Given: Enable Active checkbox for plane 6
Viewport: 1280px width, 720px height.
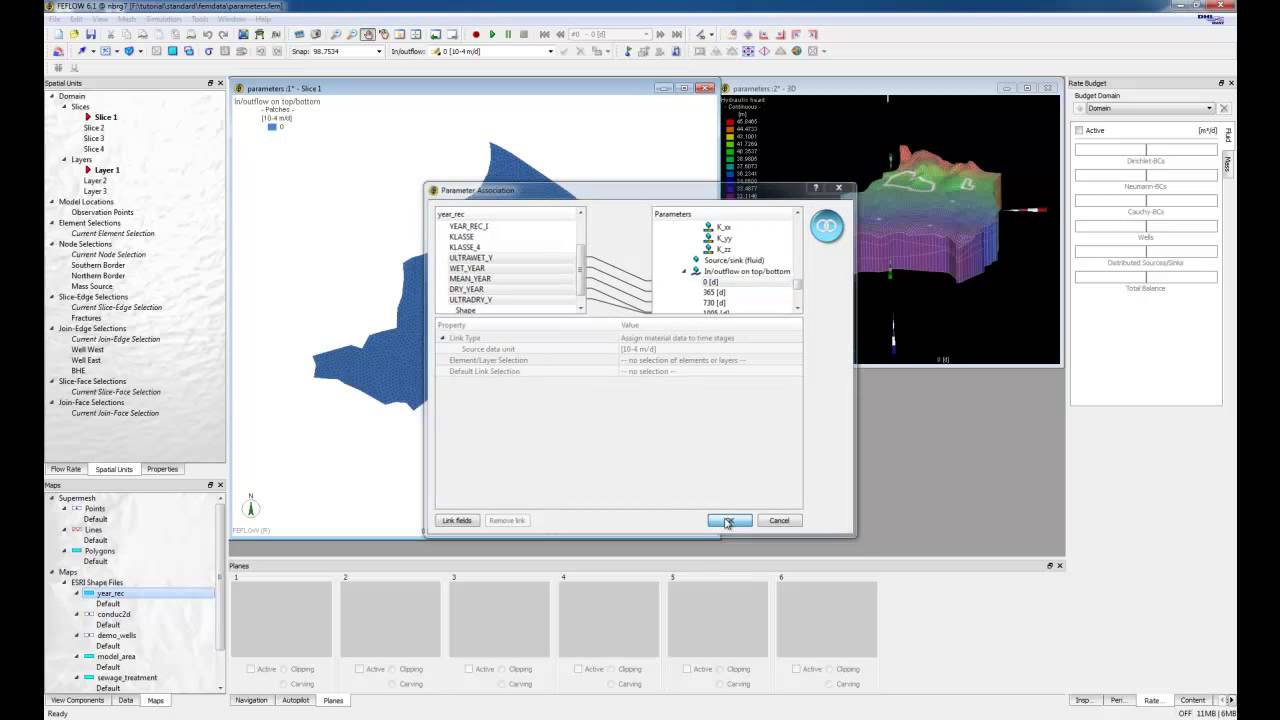Looking at the screenshot, I should [798, 669].
